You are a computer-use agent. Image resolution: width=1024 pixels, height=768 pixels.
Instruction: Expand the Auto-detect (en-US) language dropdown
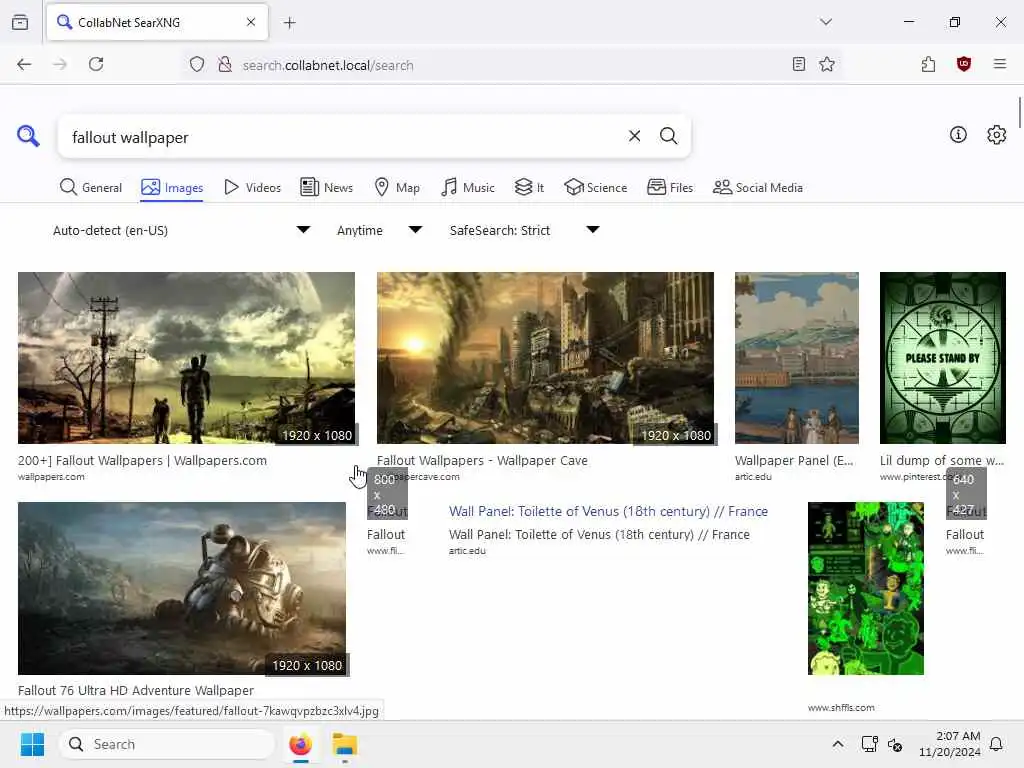181,231
